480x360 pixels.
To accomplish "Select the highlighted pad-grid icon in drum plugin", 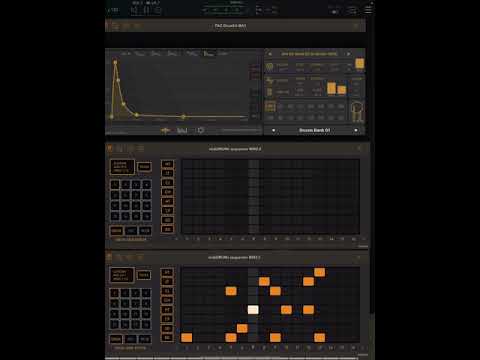I will coord(270,107).
